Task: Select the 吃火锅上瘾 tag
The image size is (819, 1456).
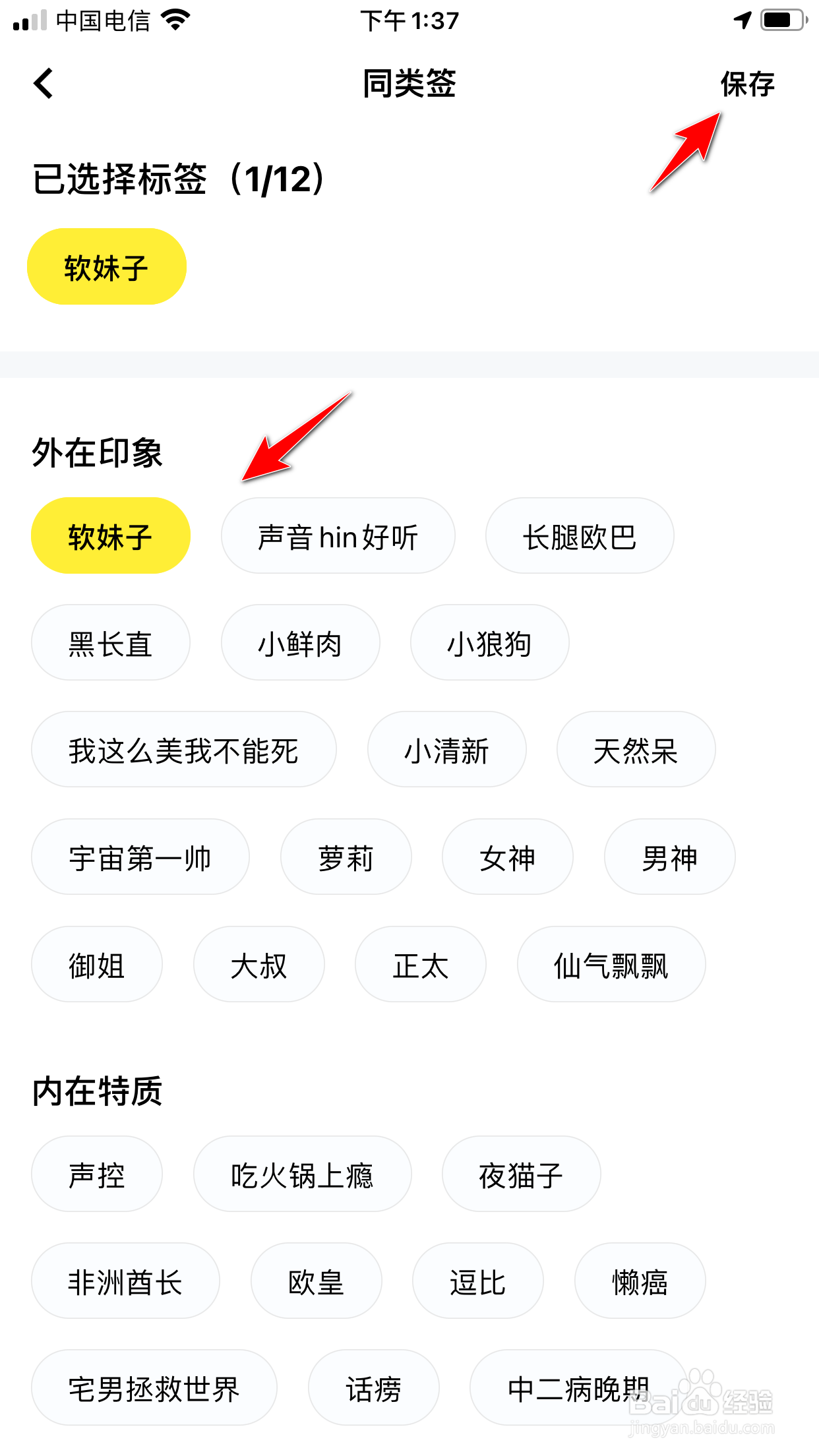Action: click(x=303, y=1174)
